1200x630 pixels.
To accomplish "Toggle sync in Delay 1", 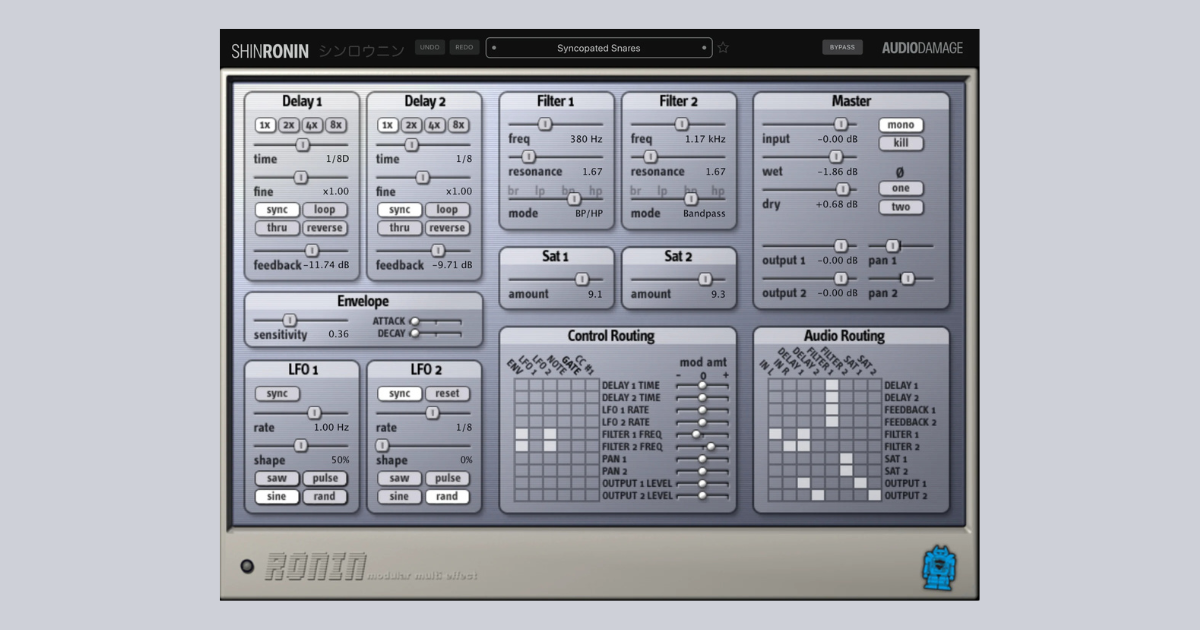I will [277, 210].
